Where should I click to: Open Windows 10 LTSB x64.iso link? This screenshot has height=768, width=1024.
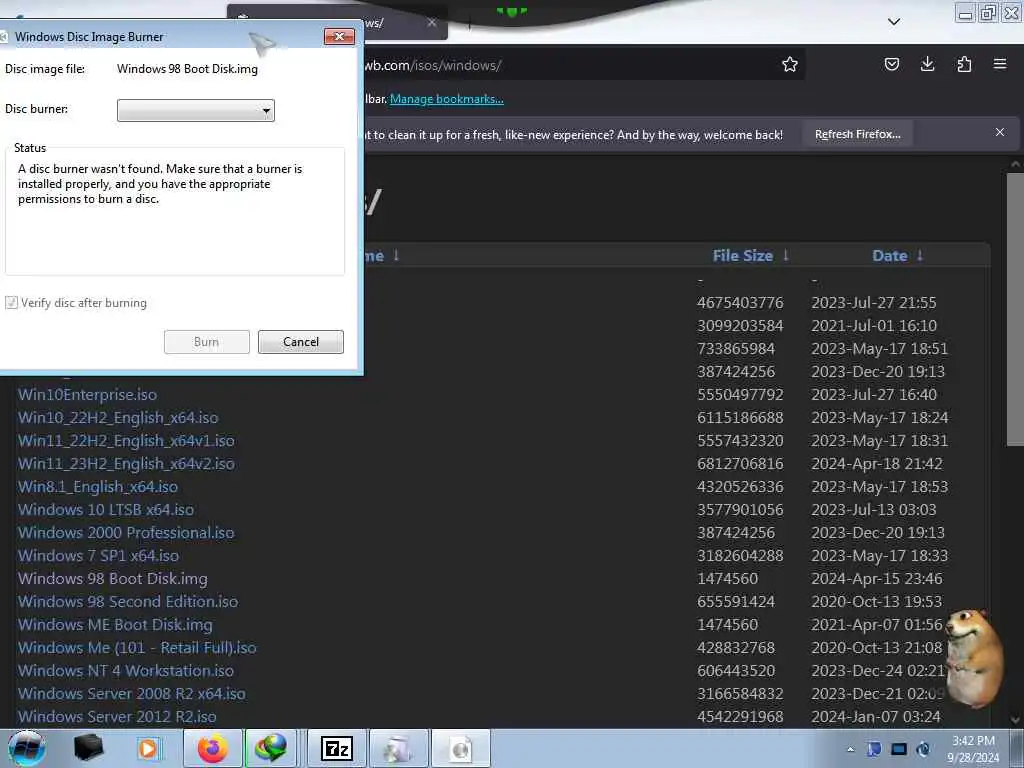105,509
